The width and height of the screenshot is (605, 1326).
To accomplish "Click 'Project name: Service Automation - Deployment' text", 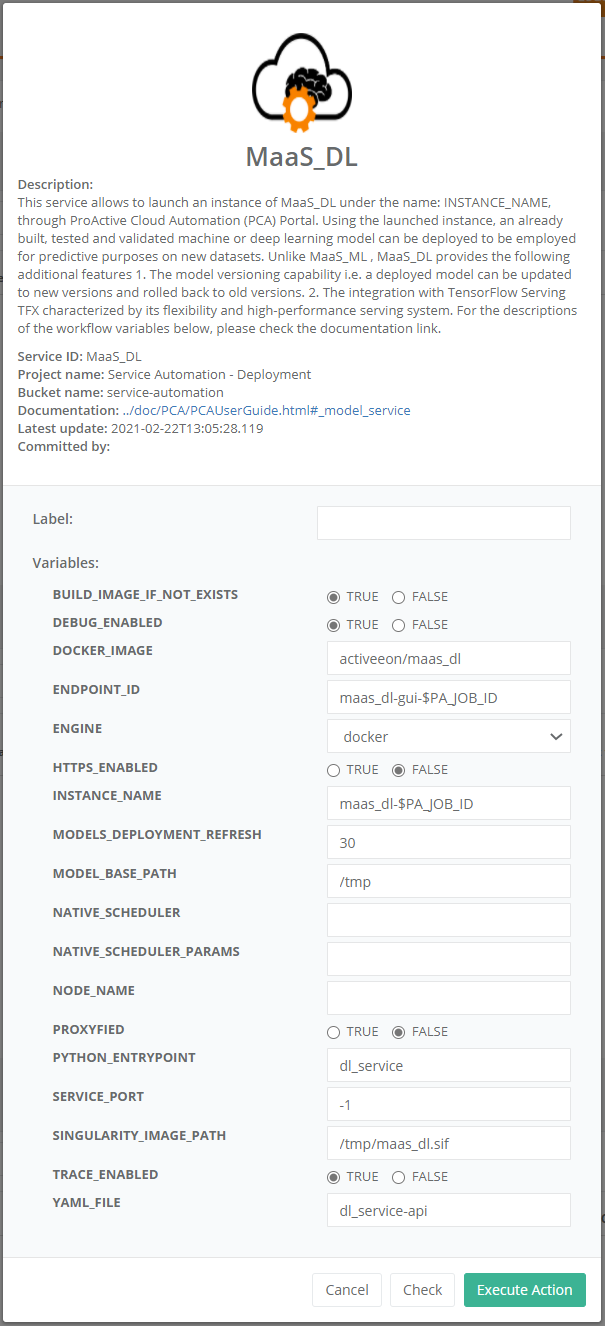I will 164,374.
